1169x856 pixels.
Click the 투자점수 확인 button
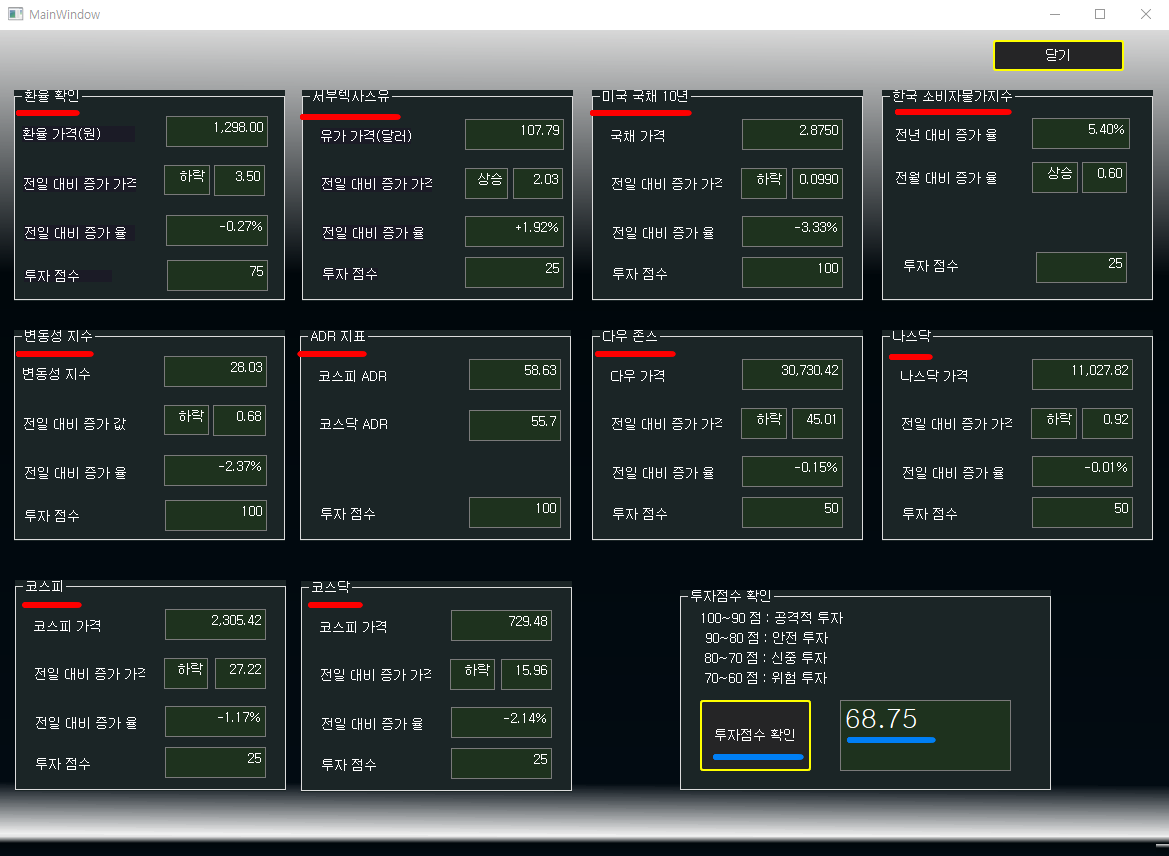[755, 735]
